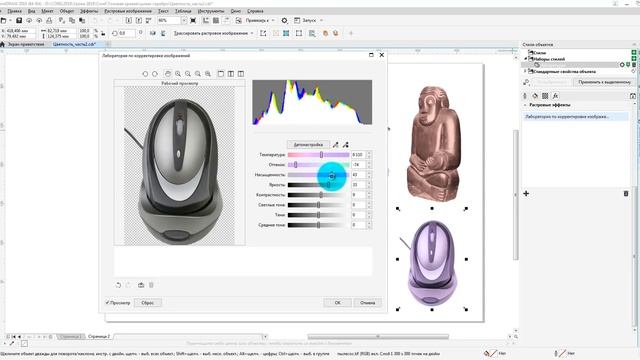Viewport: 640px width, 360px height.
Task: Open the Запуск launcher dropdown
Action: point(321,20)
